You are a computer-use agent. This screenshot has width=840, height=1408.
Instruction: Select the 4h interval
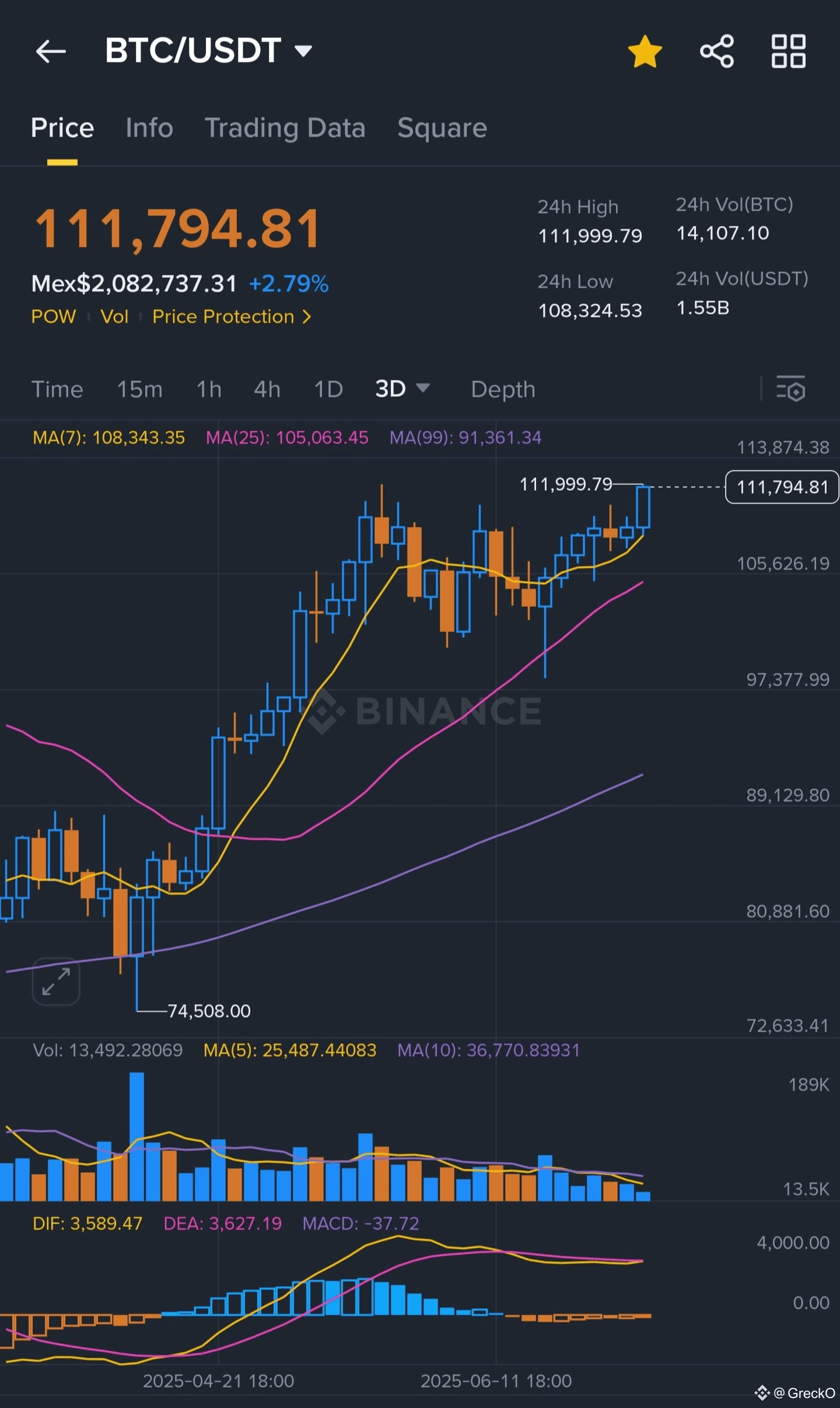[x=267, y=389]
